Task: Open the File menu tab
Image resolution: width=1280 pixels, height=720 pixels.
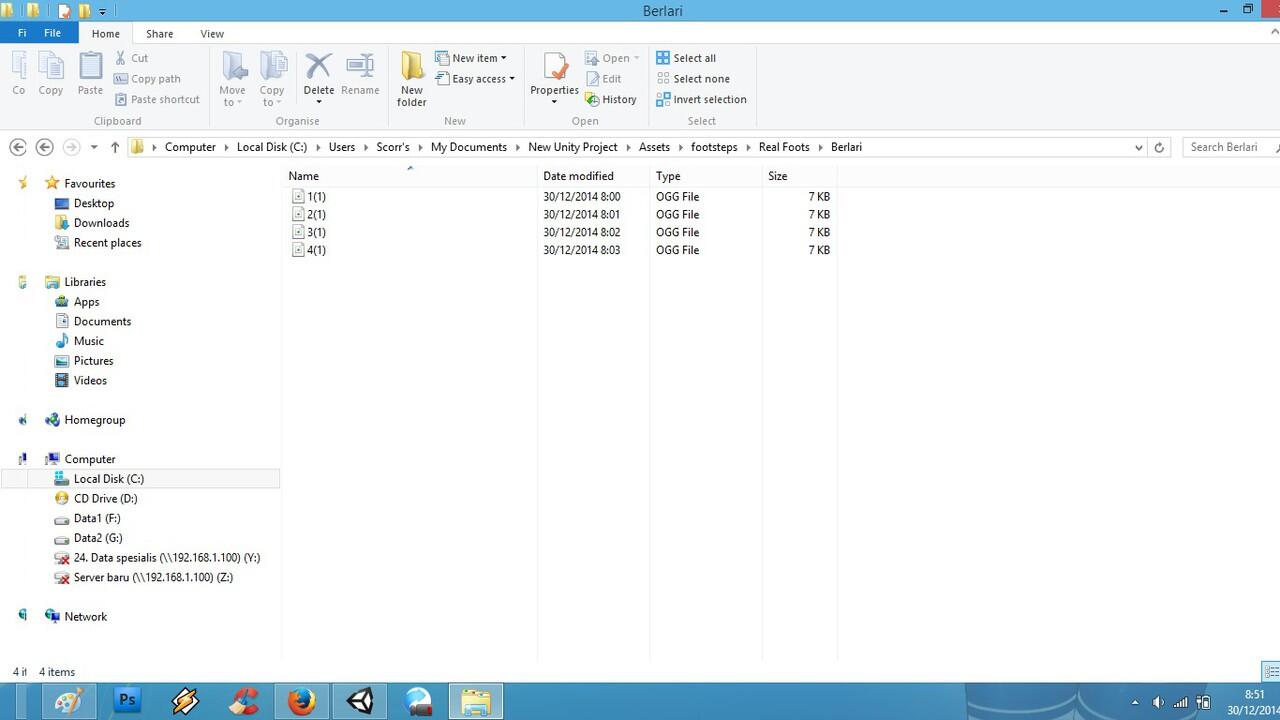Action: pyautogui.click(x=52, y=33)
